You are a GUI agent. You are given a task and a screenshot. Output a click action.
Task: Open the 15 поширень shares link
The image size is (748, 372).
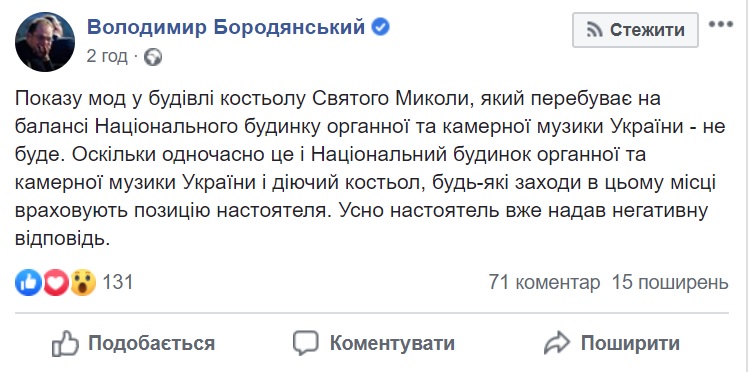point(671,282)
